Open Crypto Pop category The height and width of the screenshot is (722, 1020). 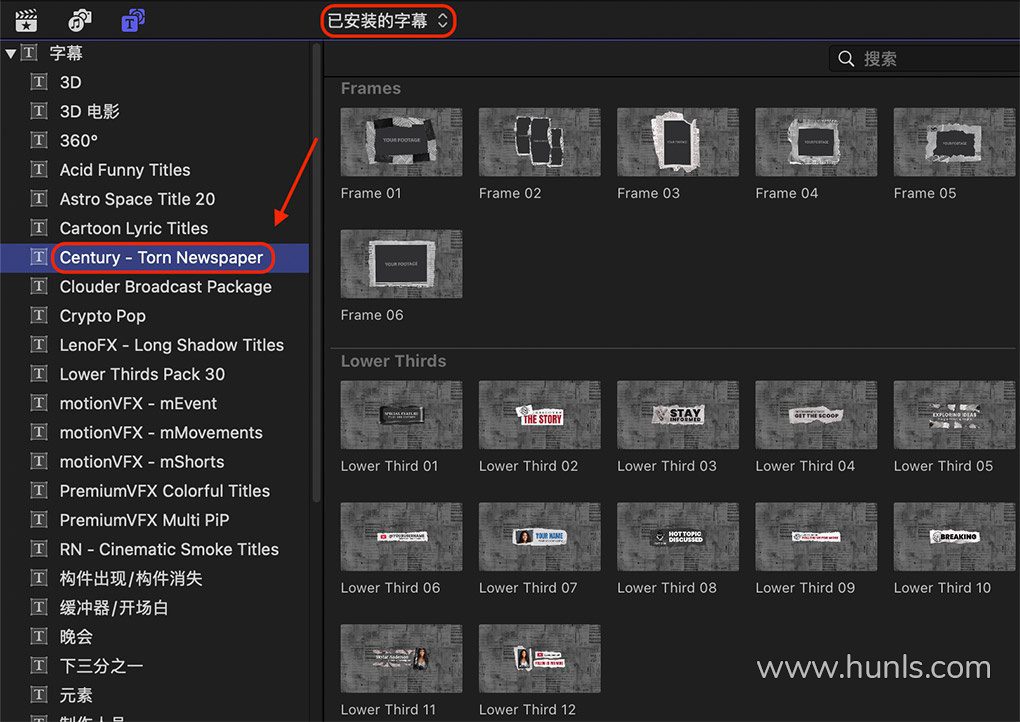[x=103, y=316]
